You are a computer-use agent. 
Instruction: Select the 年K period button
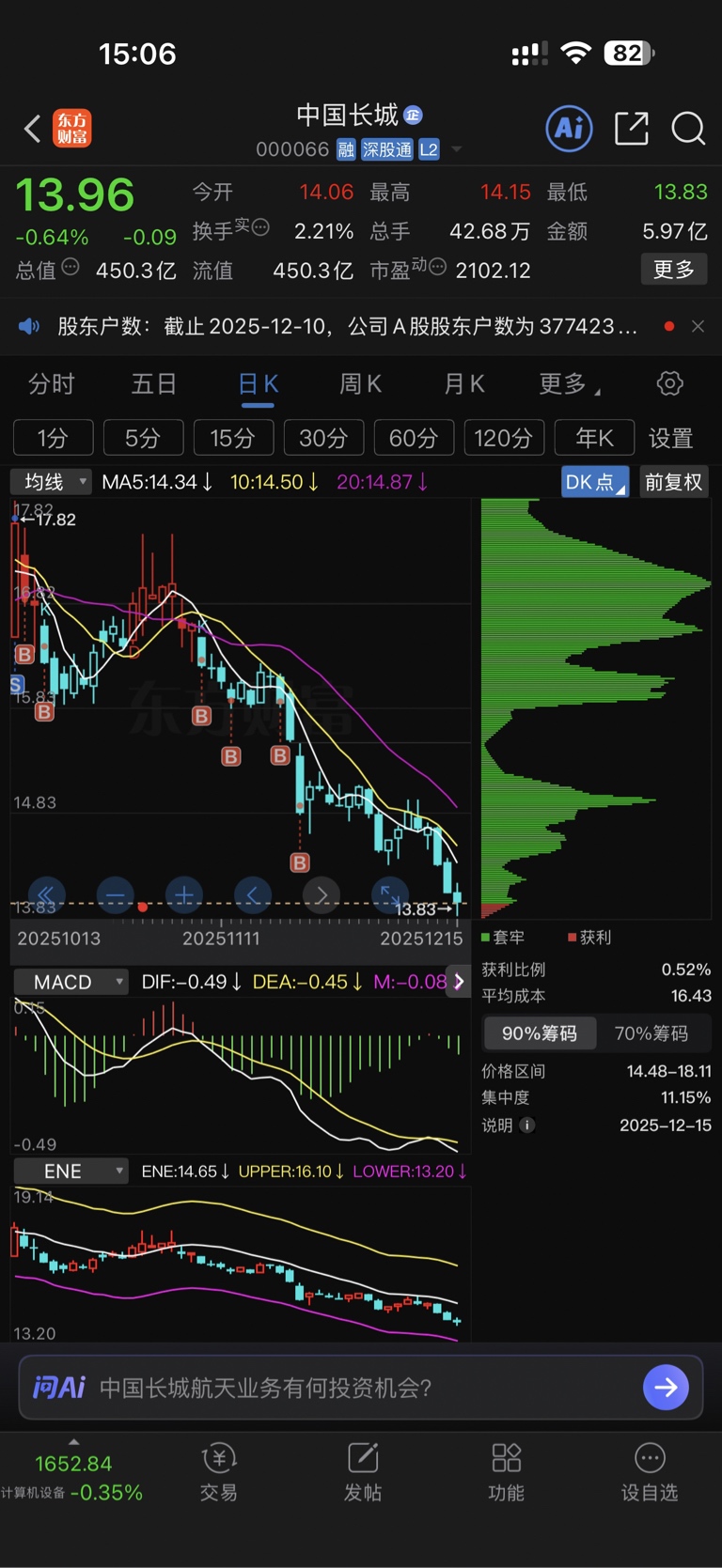tap(594, 438)
